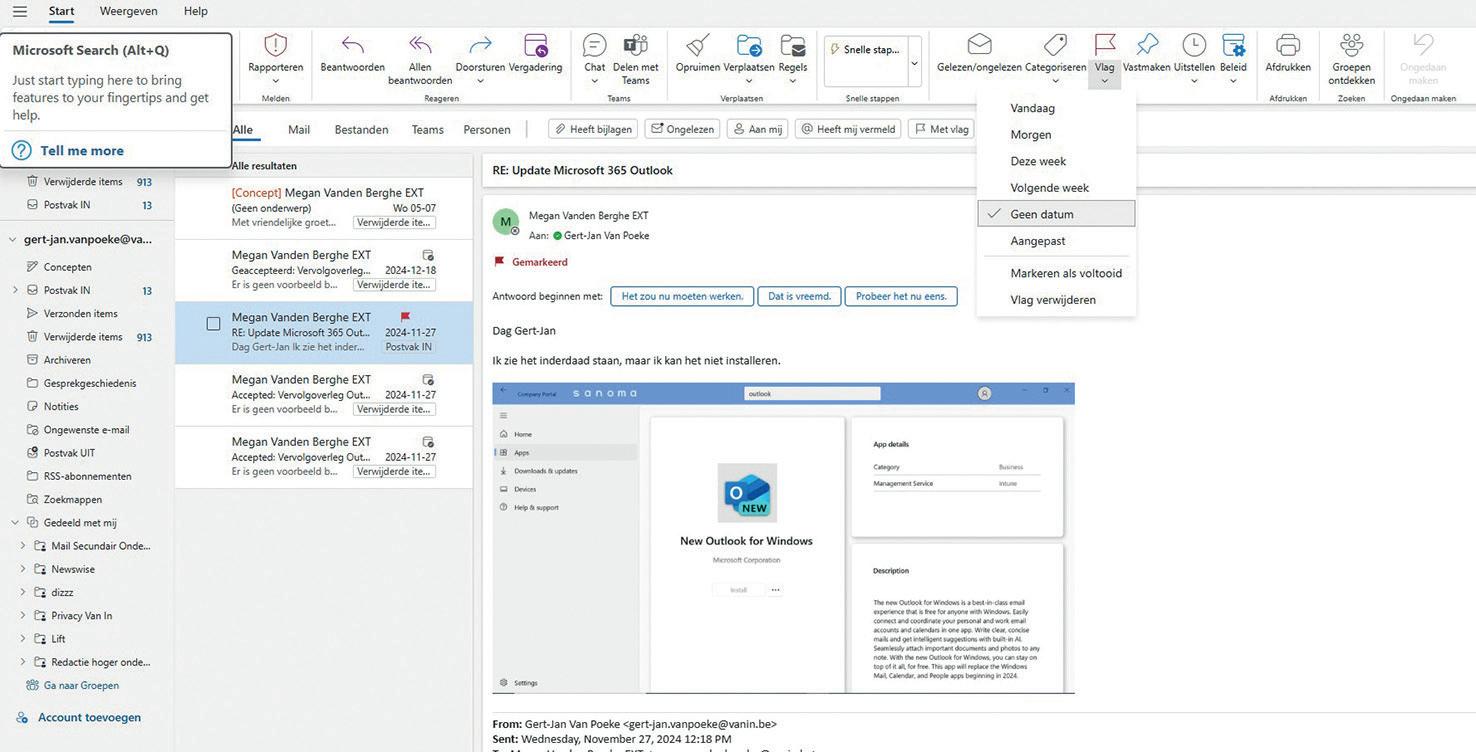Click the Vergadering meeting icon

click(x=535, y=45)
